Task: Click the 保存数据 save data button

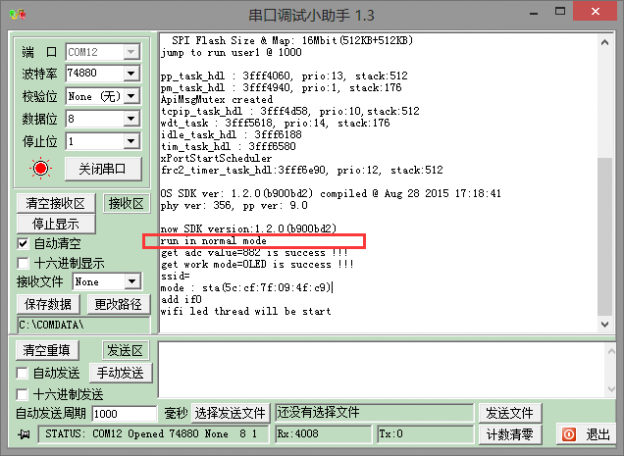Action: point(48,304)
